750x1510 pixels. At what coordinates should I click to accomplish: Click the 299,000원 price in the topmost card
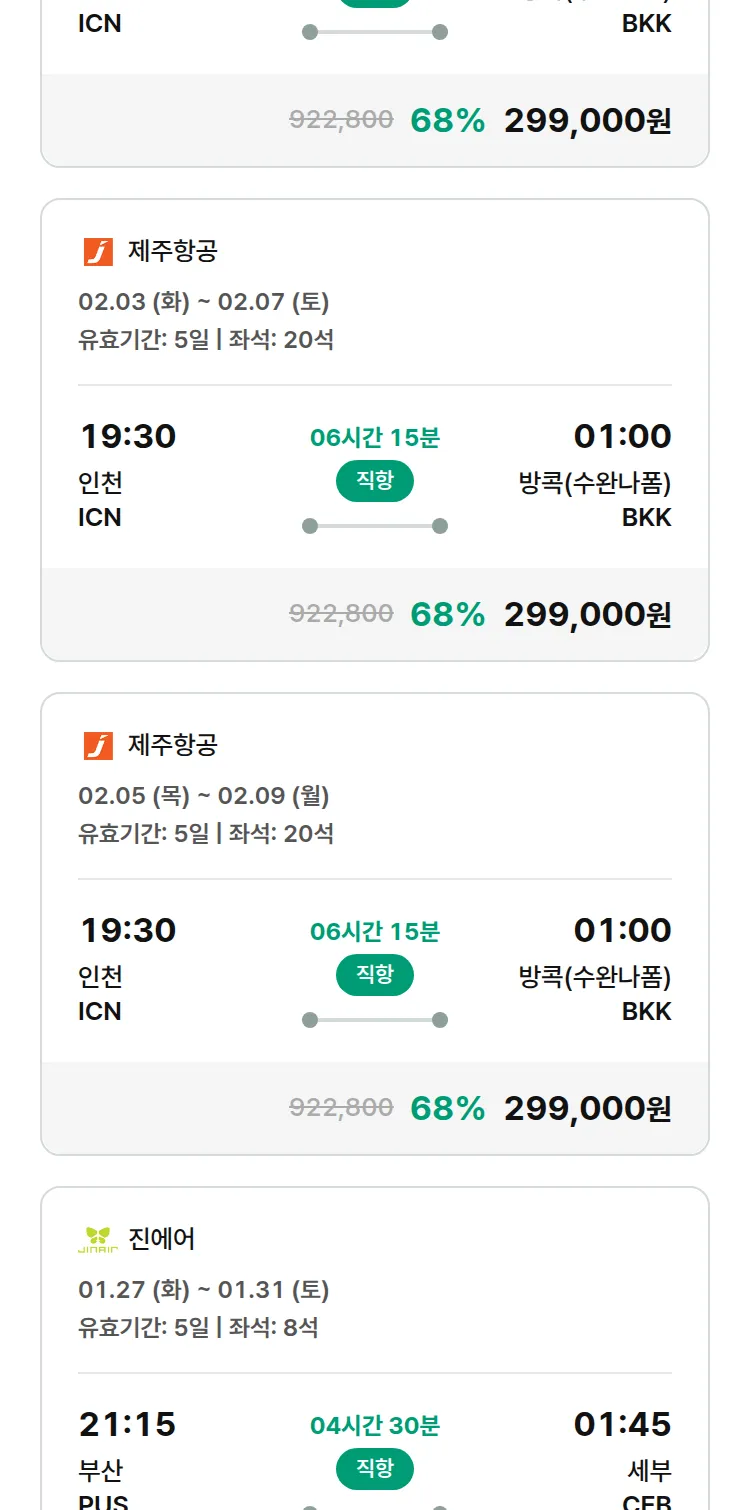(x=587, y=120)
